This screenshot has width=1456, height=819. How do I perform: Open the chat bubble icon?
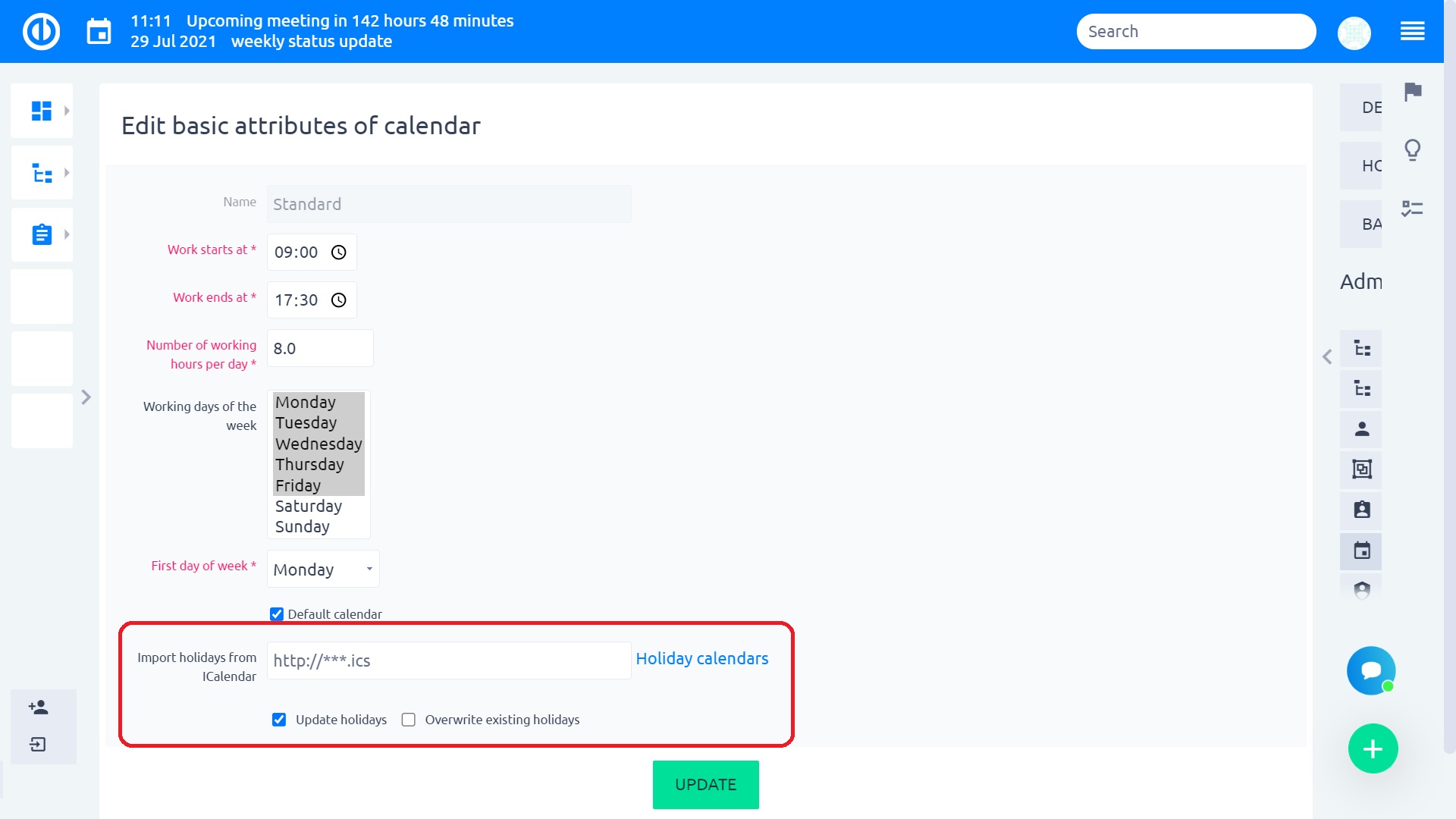1371,670
